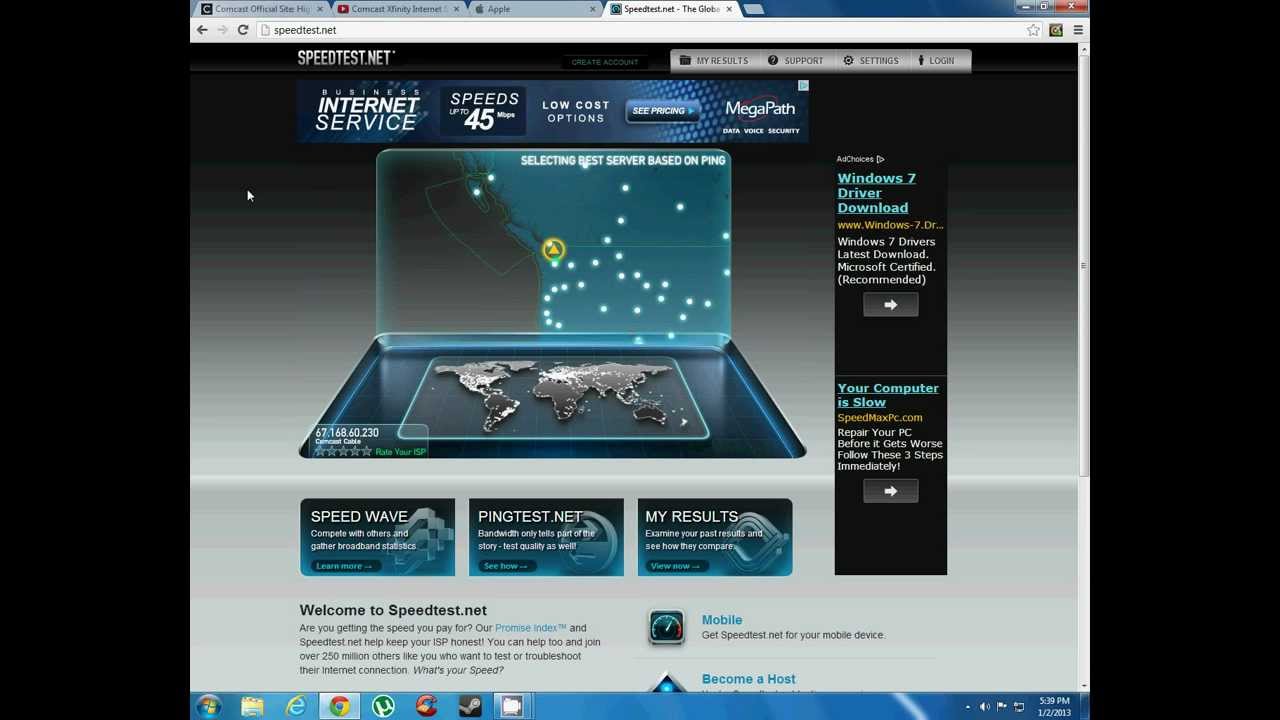Image resolution: width=1280 pixels, height=720 pixels.
Task: Open the Mobile heading link
Action: pos(722,620)
